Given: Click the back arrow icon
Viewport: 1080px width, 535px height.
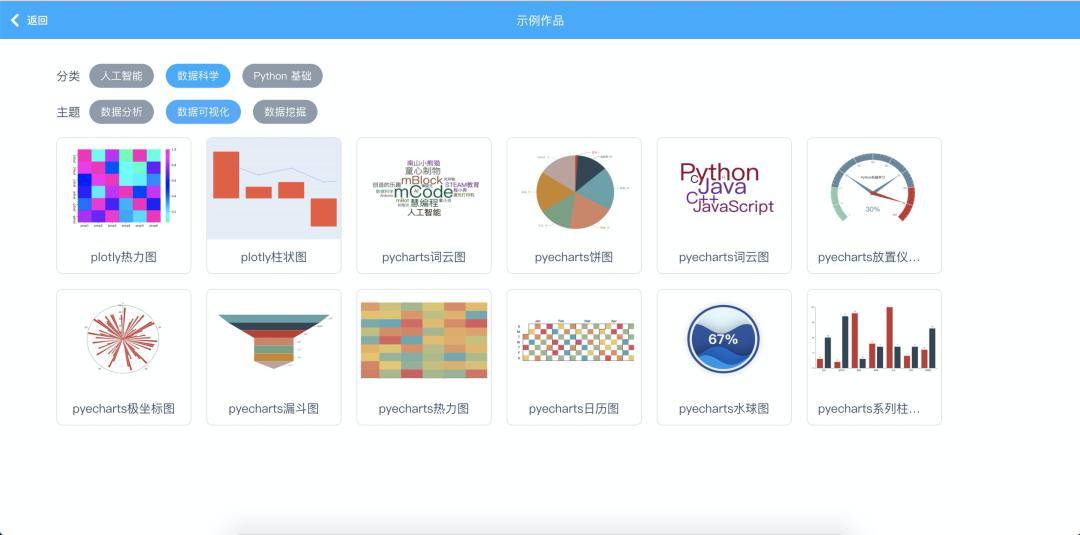Looking at the screenshot, I should (x=15, y=20).
